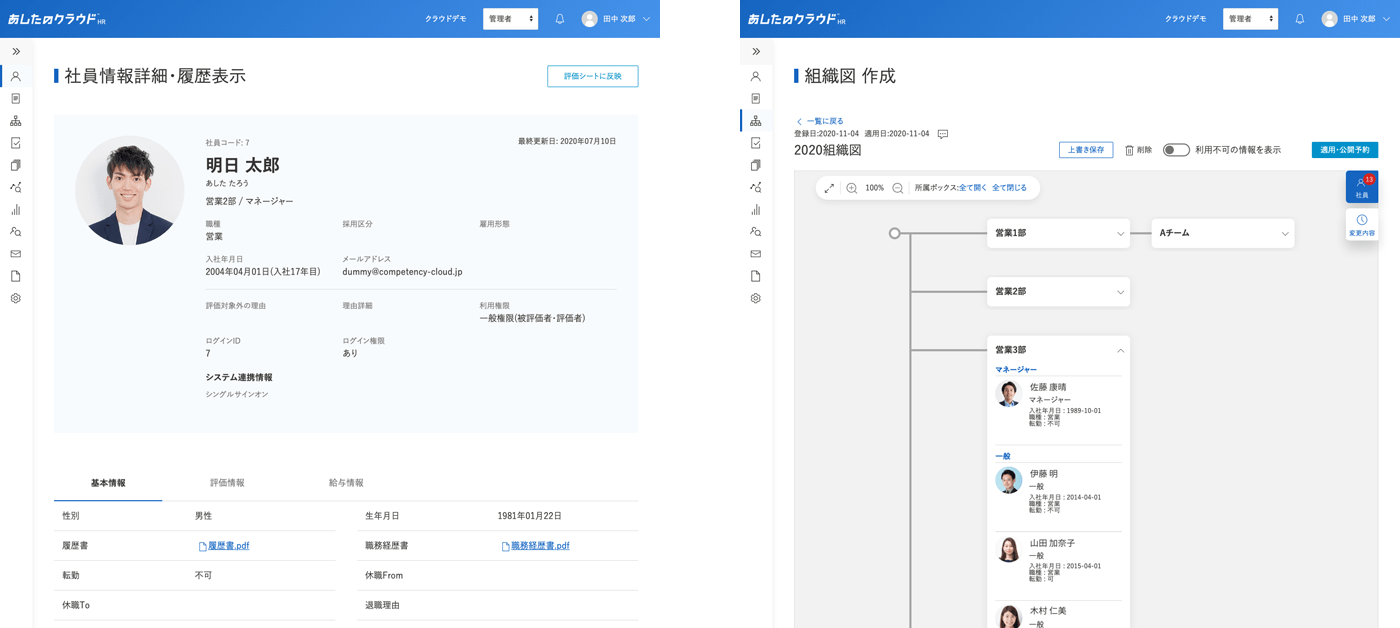The height and width of the screenshot is (628, 1400).
Task: Click the birth date 1981年01月22日
Action: pos(529,516)
